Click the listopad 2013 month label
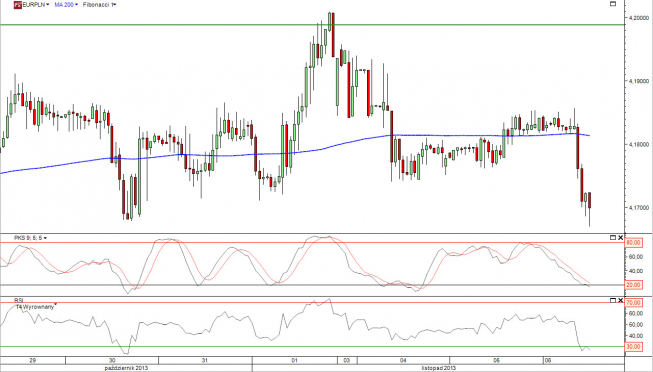 click(439, 368)
